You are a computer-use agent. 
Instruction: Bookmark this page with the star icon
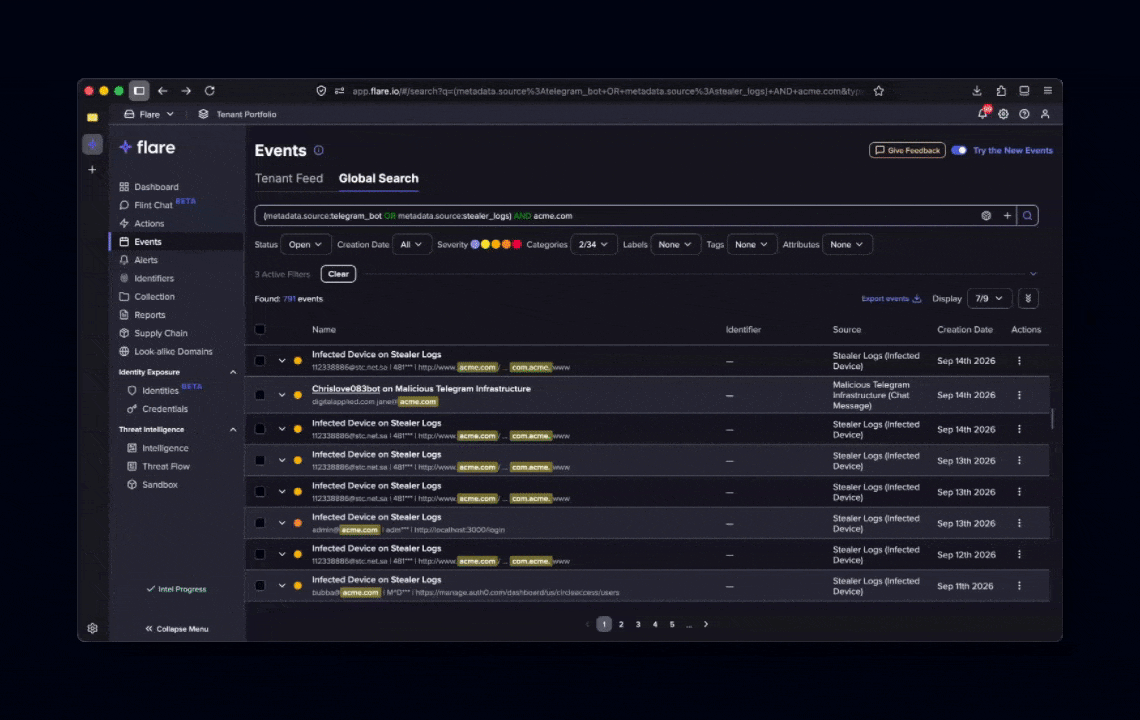pos(878,91)
